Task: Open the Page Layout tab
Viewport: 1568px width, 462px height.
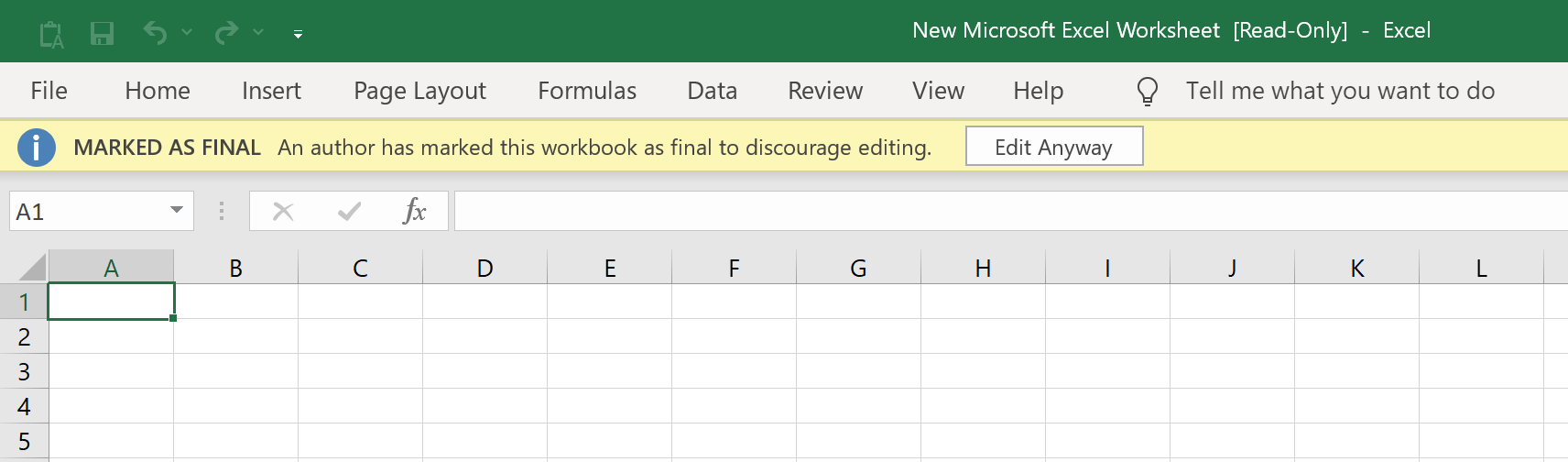Action: [x=419, y=91]
